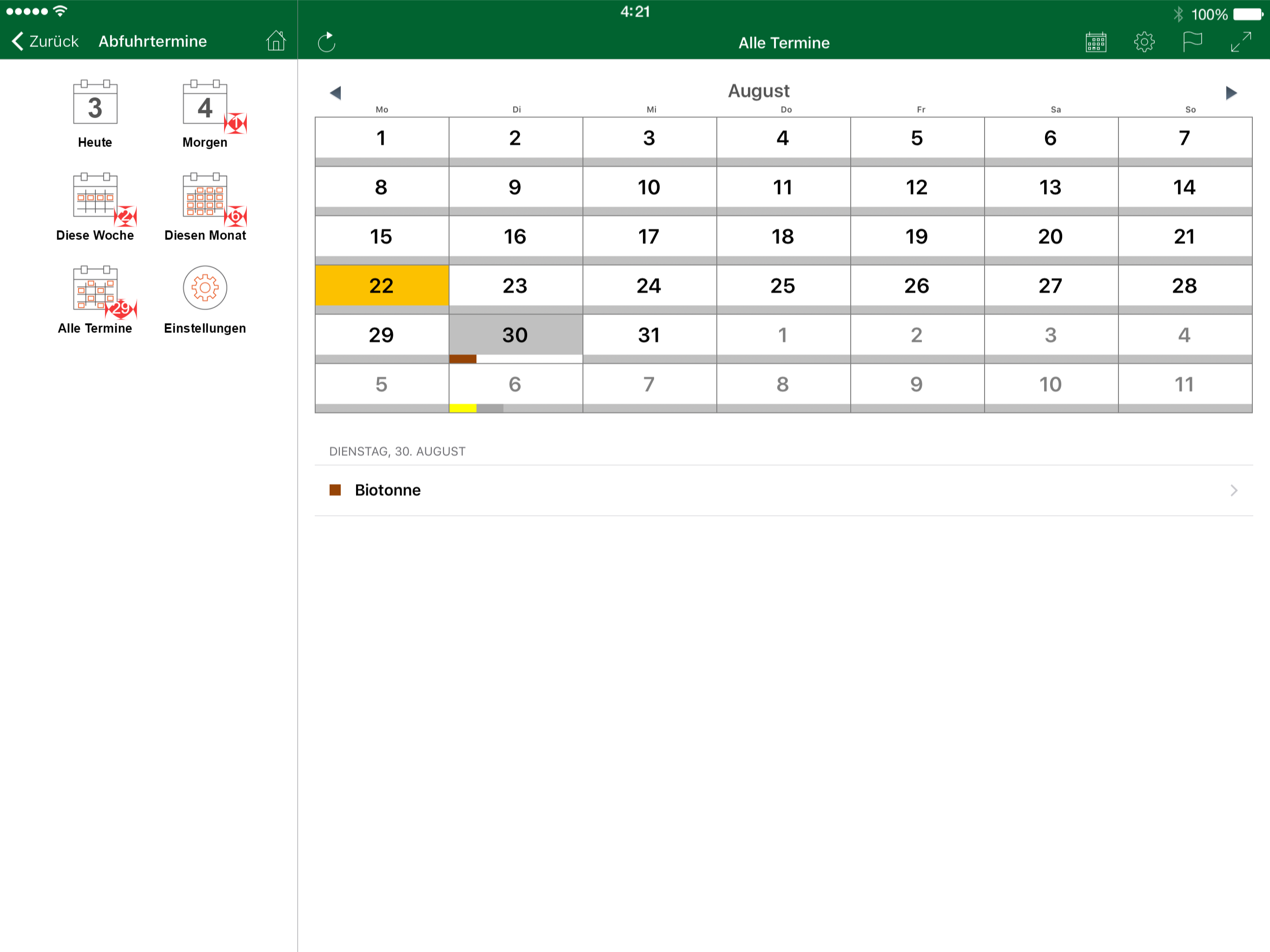The image size is (1270, 952).
Task: Click brown marker under August 30
Action: (463, 359)
